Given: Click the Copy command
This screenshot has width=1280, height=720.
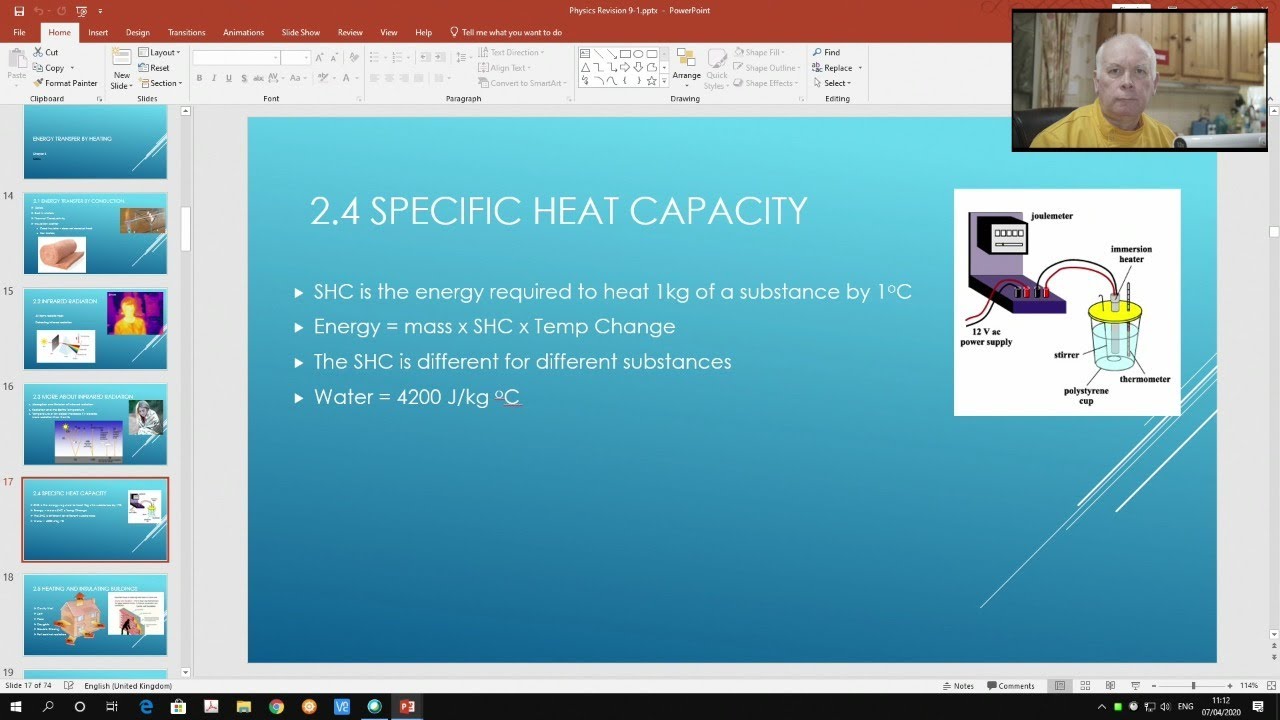Looking at the screenshot, I should click(x=49, y=68).
